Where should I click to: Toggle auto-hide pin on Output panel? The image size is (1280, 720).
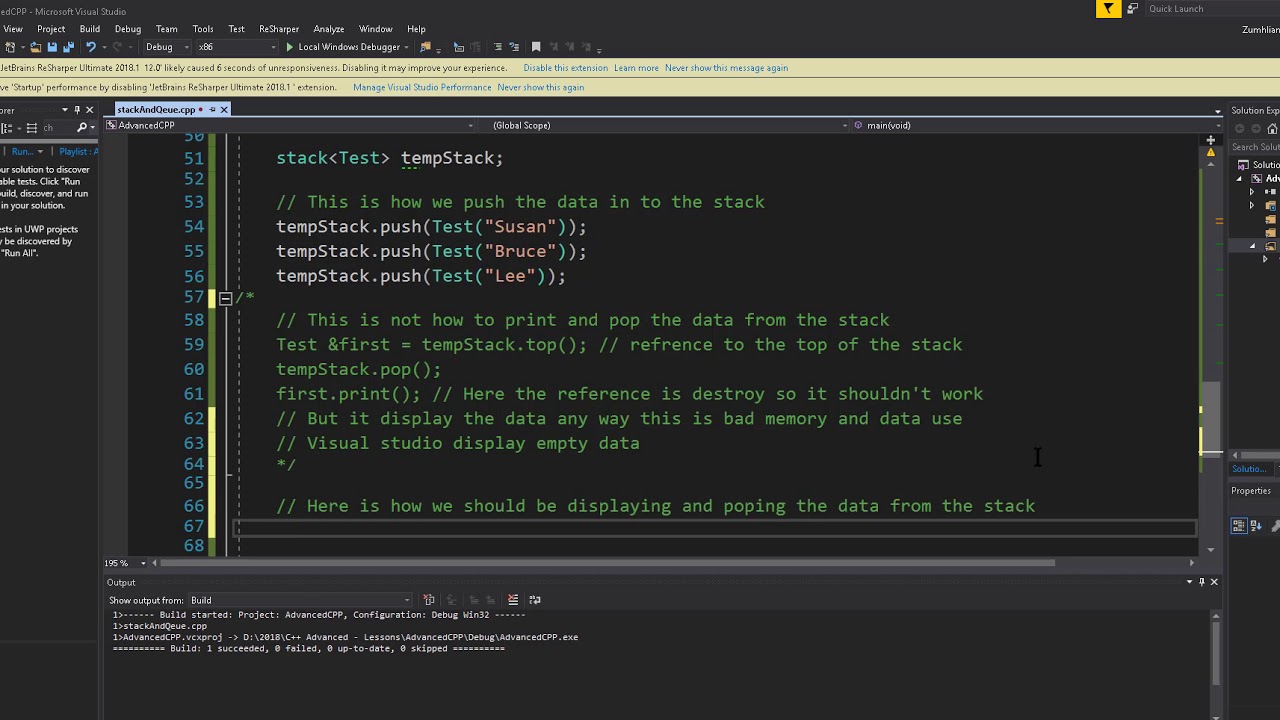click(x=1202, y=582)
